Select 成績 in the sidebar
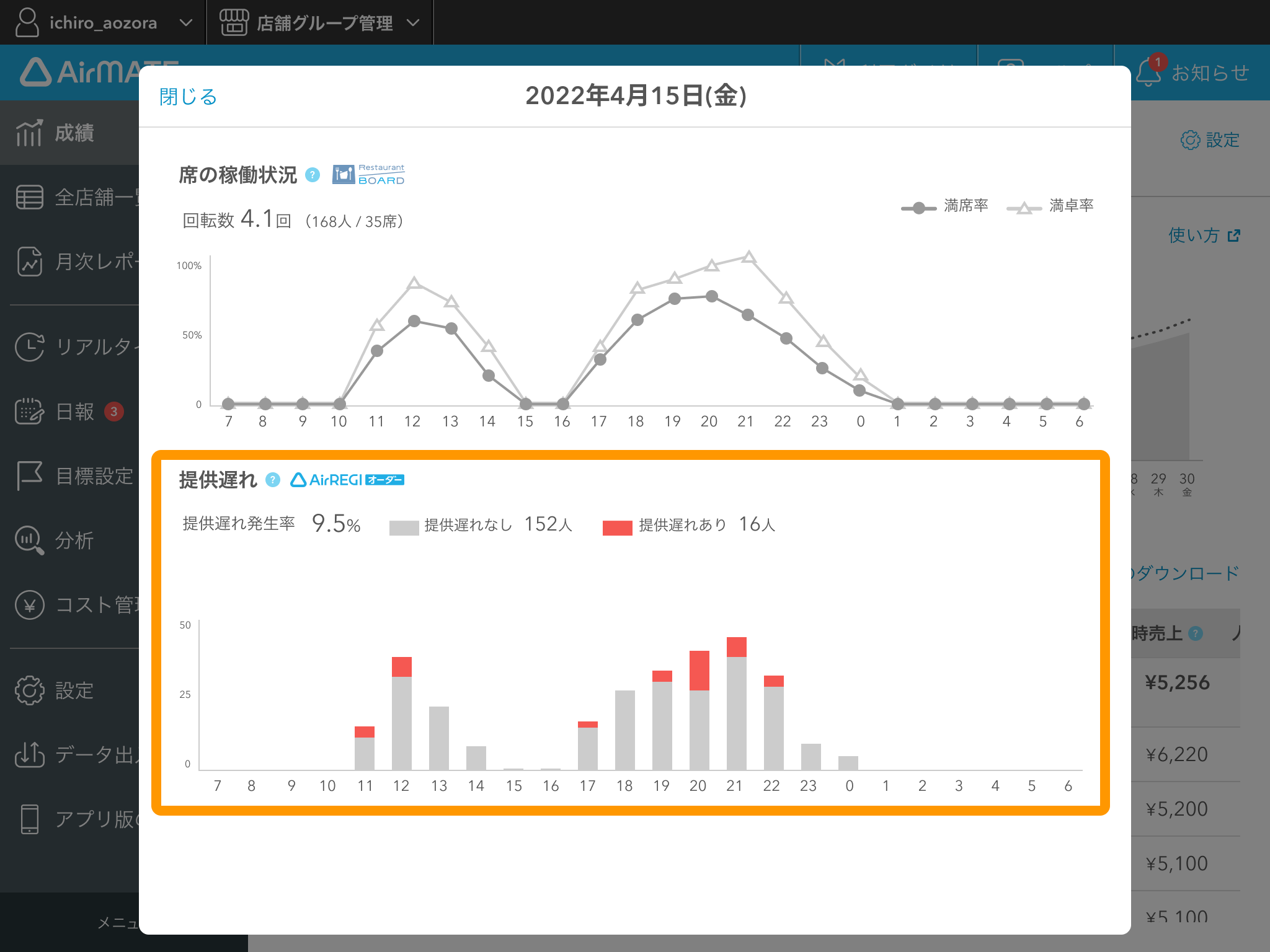The image size is (1270, 952). pyautogui.click(x=69, y=133)
